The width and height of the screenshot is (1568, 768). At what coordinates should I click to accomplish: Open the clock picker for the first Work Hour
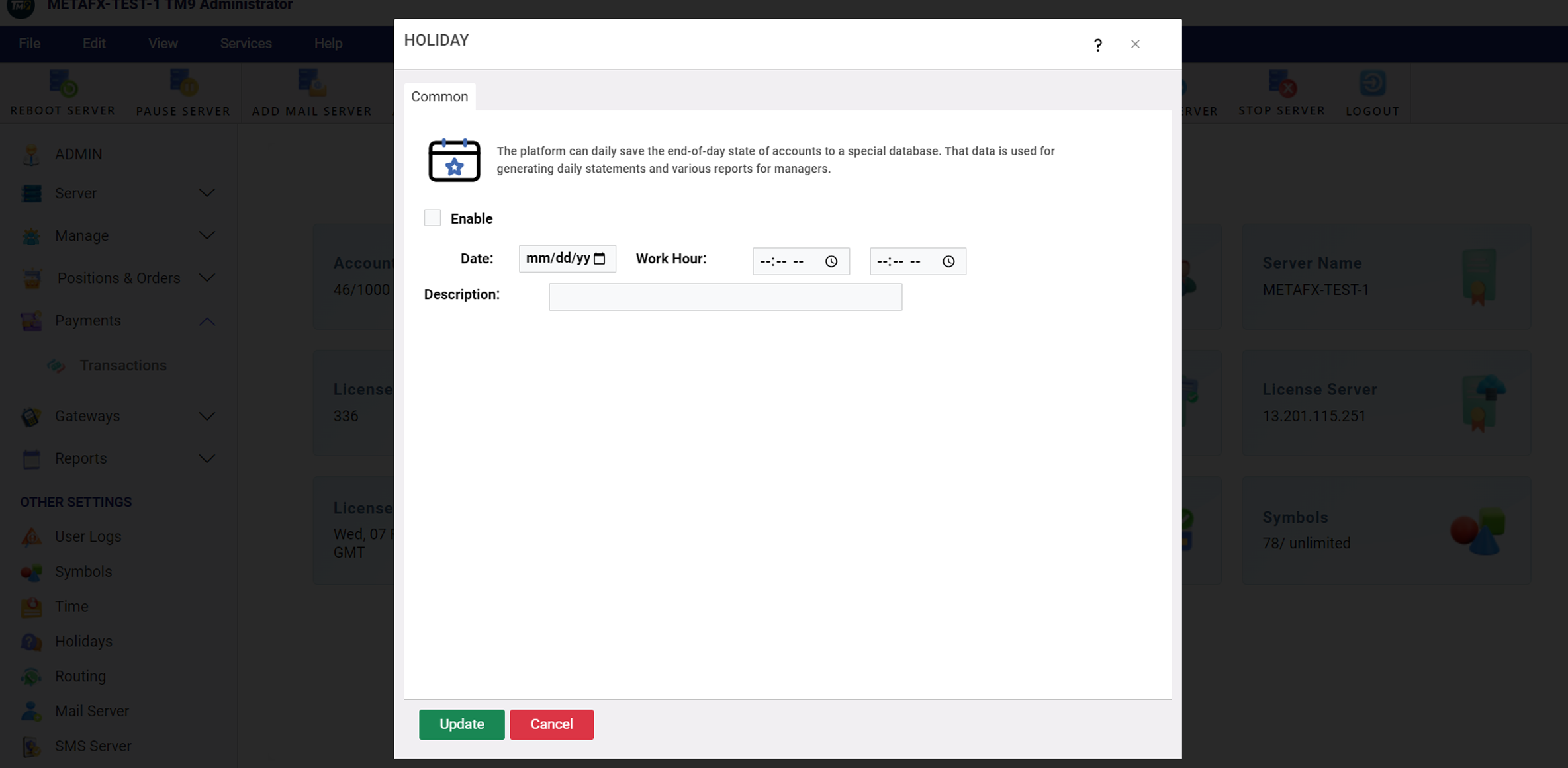[833, 261]
